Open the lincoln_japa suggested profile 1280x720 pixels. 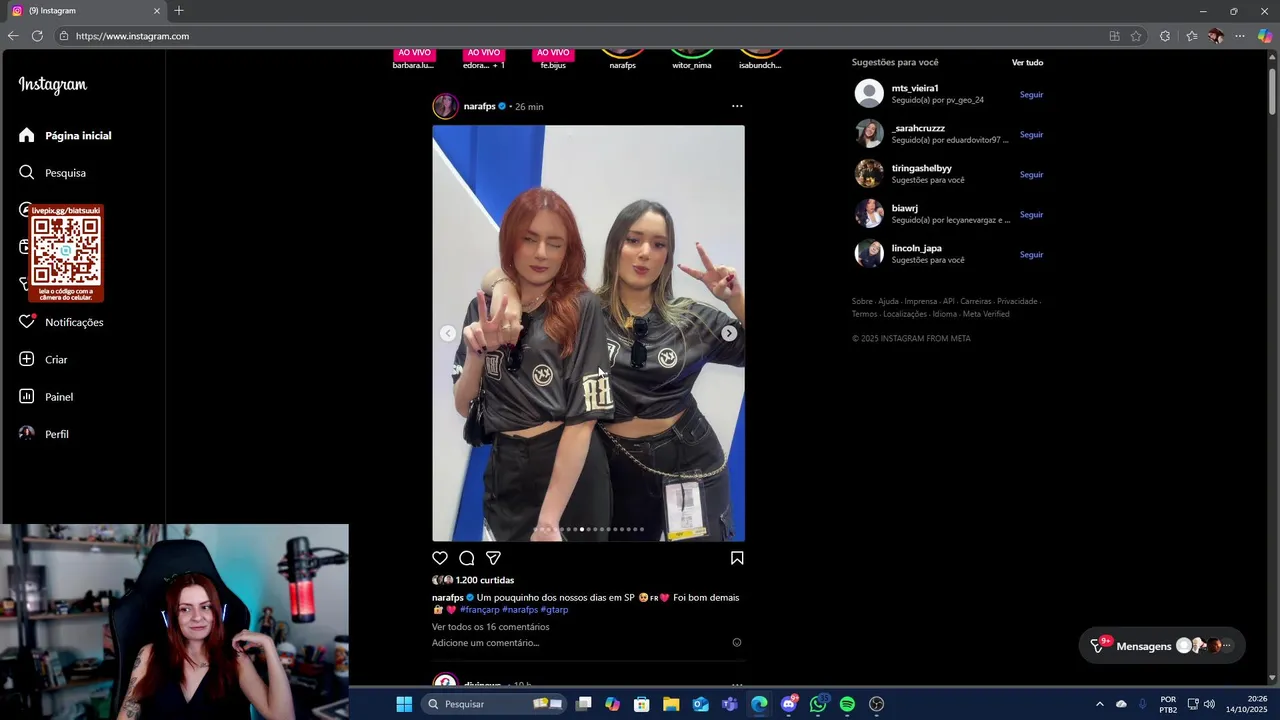[916, 248]
